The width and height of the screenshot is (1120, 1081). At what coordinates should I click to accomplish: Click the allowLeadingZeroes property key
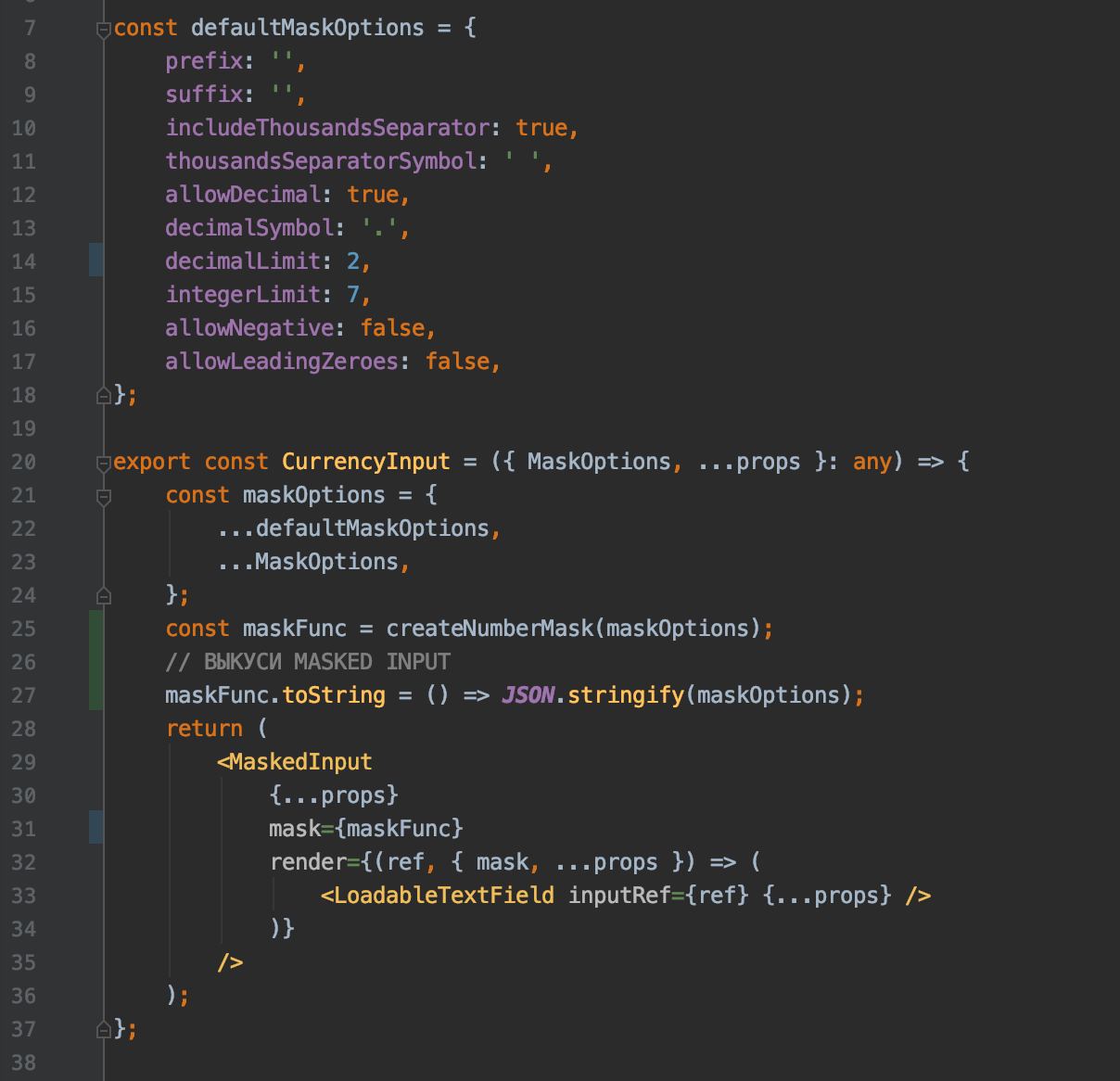point(282,362)
